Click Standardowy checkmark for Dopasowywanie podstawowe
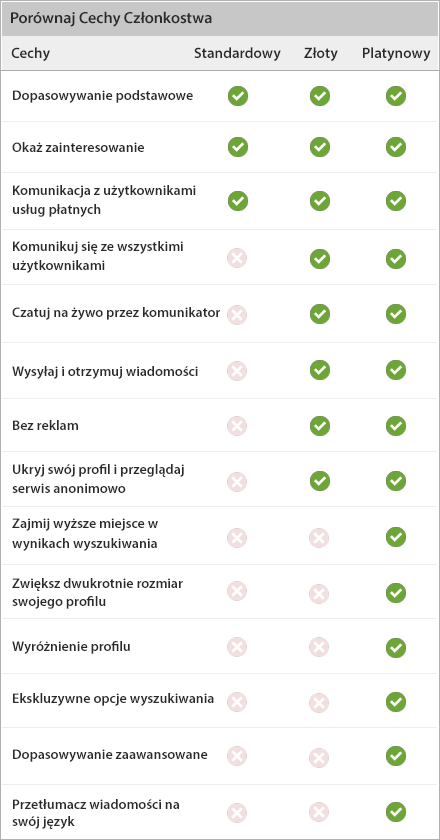Viewport: 440px width, 840px height. (238, 96)
